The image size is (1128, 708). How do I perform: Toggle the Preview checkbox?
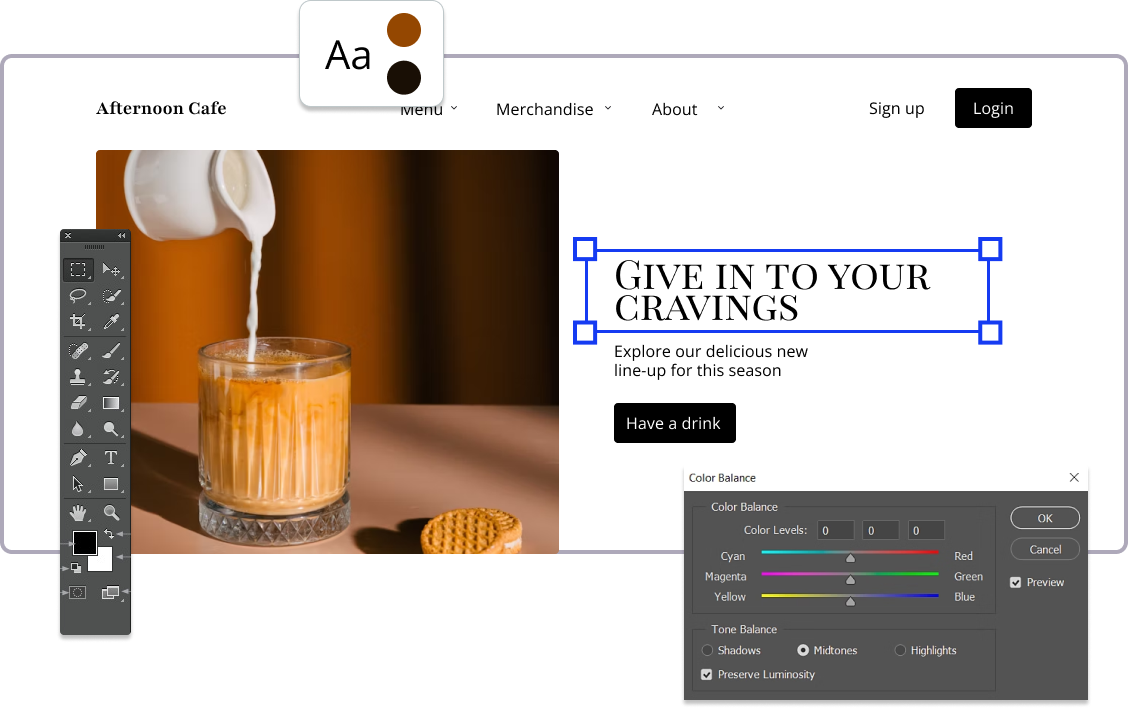(1016, 582)
